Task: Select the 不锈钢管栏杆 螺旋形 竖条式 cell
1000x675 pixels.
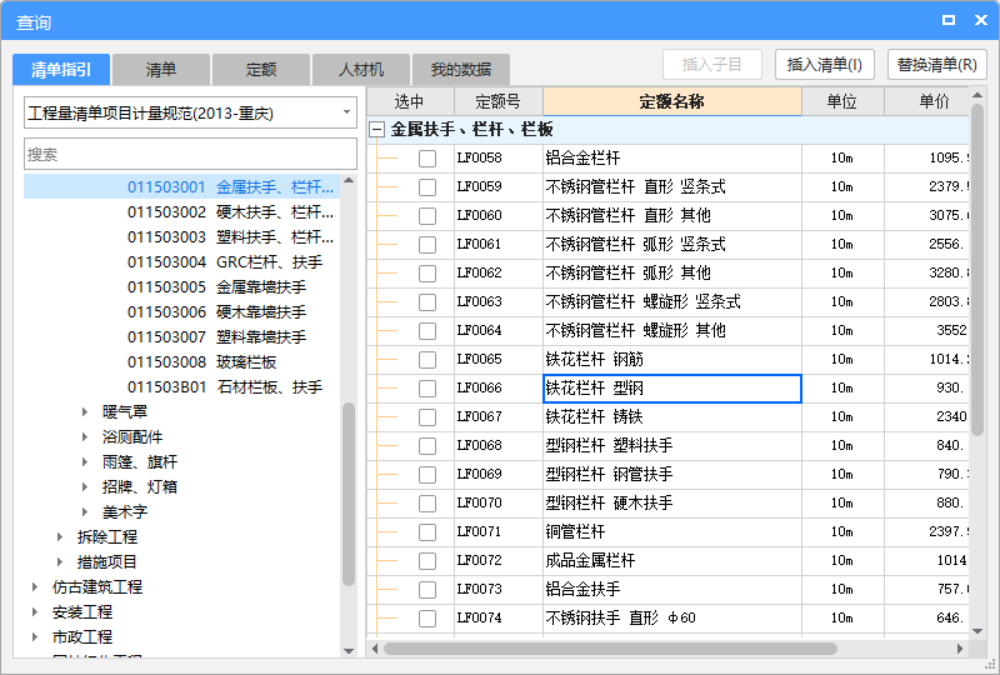Action: click(672, 302)
